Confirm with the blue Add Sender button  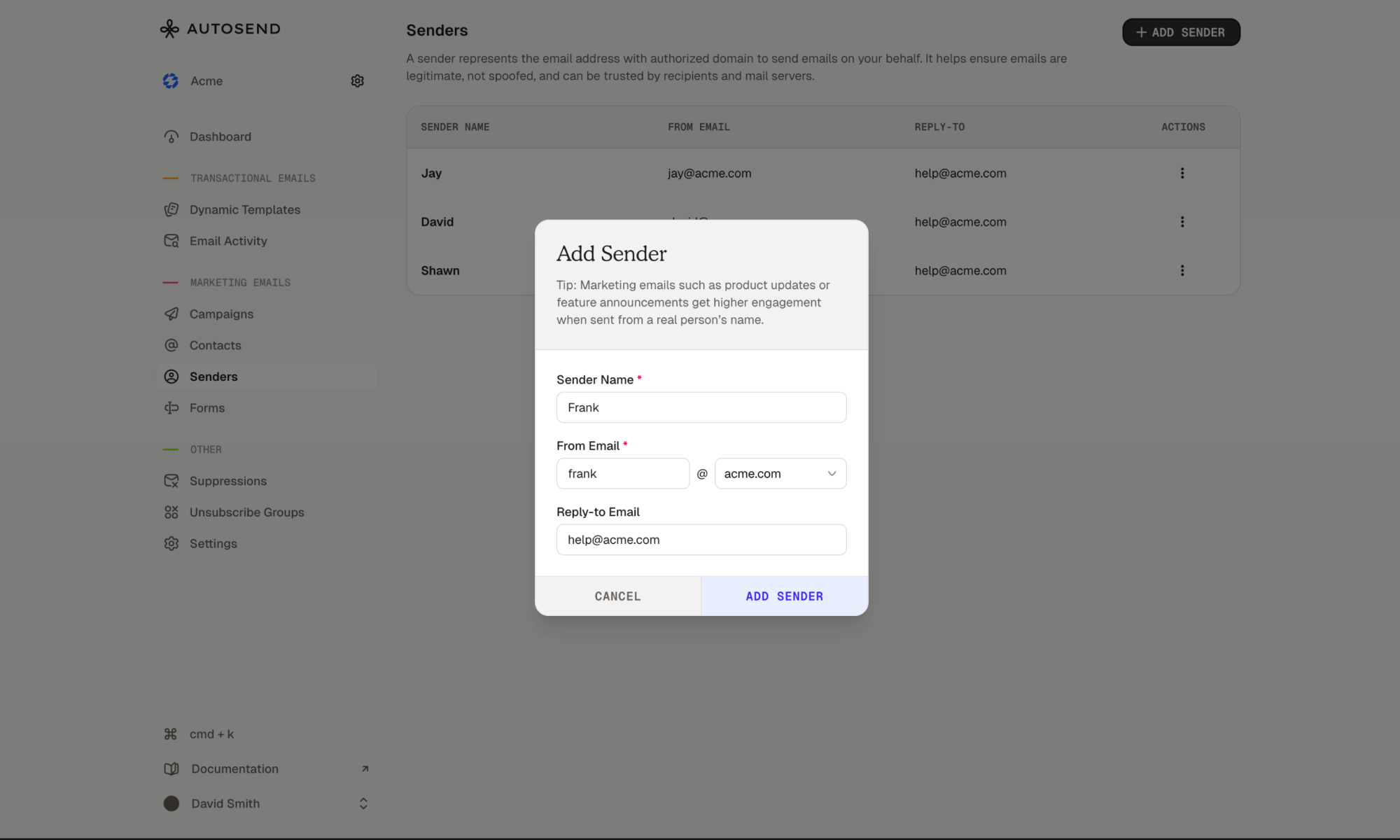(x=784, y=596)
